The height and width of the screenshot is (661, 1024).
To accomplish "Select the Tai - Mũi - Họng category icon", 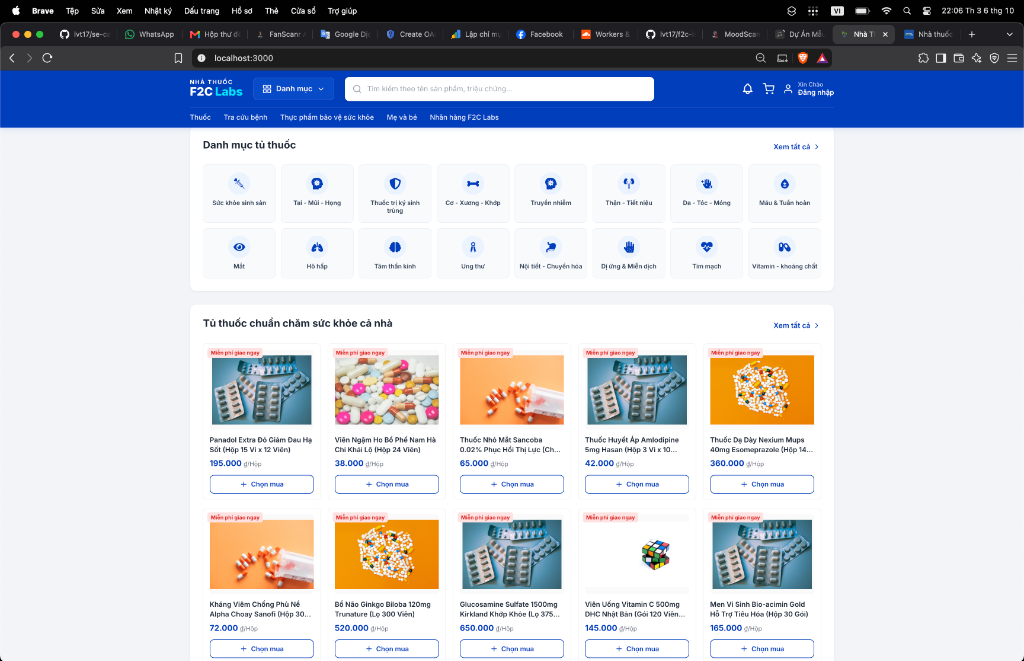I will [x=317, y=184].
